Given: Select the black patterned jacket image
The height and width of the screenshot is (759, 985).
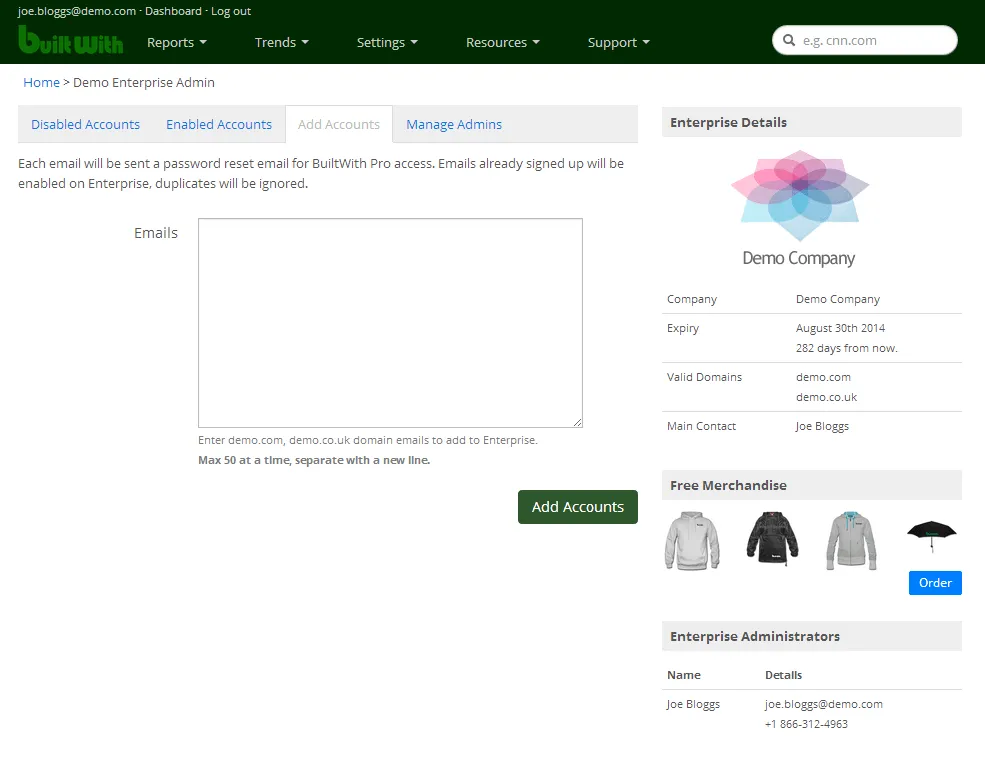Looking at the screenshot, I should [x=772, y=540].
